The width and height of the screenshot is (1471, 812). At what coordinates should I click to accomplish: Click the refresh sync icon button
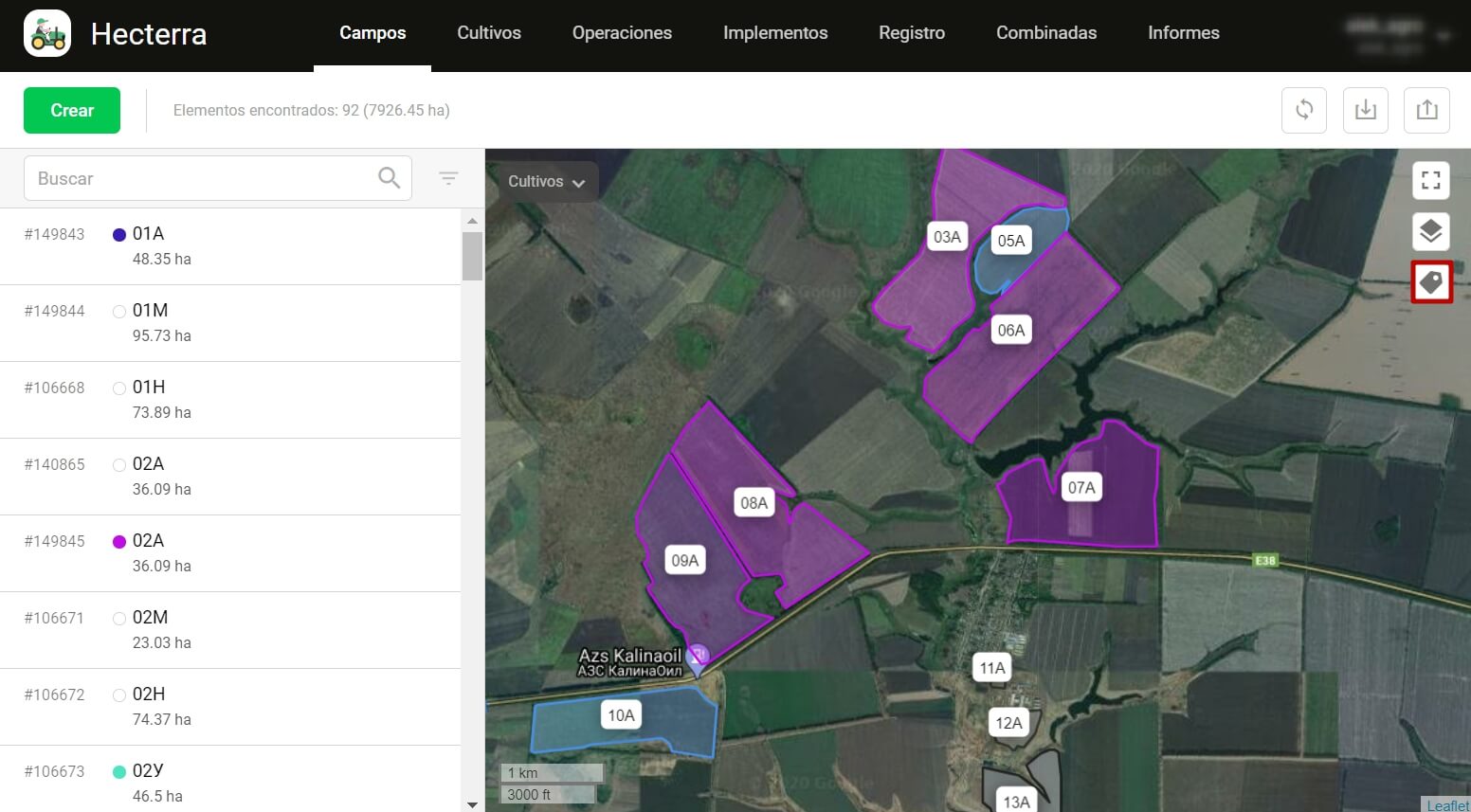1304,110
